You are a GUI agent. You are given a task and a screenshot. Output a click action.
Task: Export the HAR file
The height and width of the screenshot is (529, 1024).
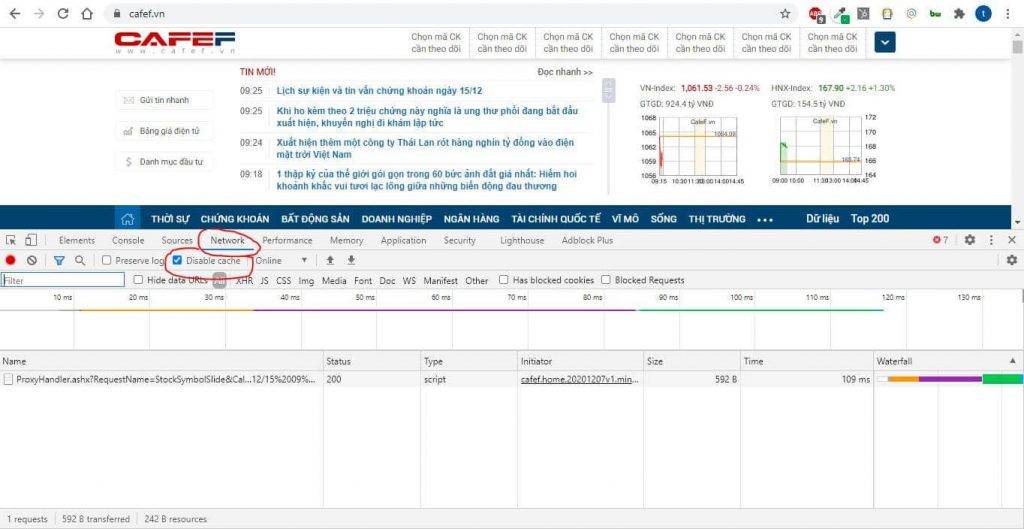tap(351, 261)
